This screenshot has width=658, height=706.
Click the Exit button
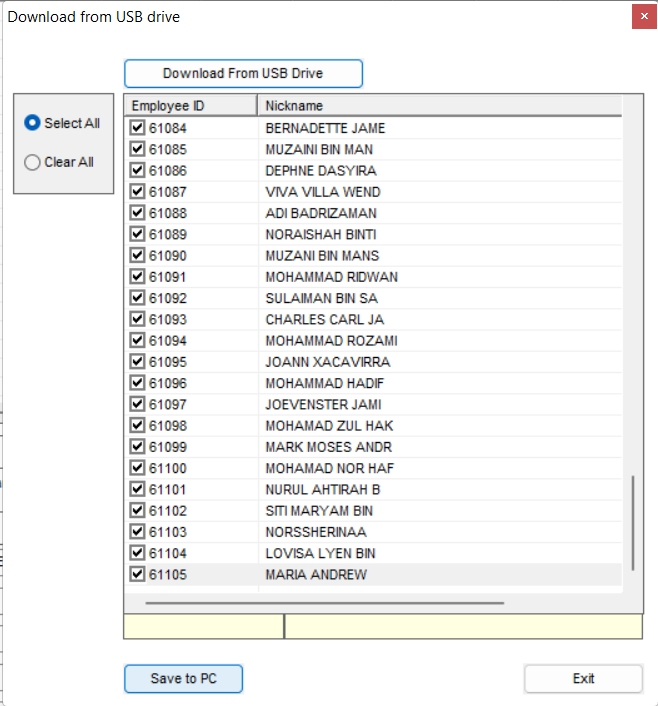[x=583, y=678]
